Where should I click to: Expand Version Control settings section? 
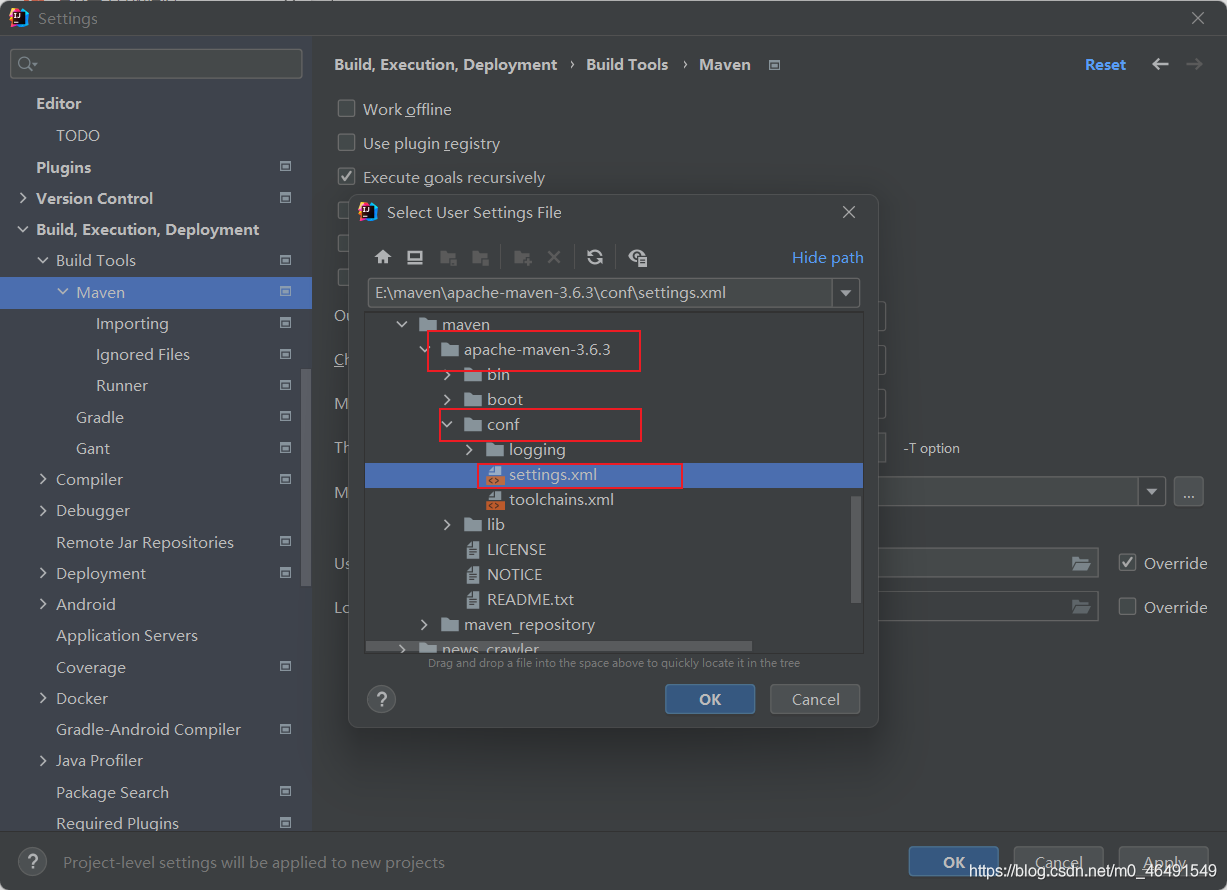coord(23,198)
